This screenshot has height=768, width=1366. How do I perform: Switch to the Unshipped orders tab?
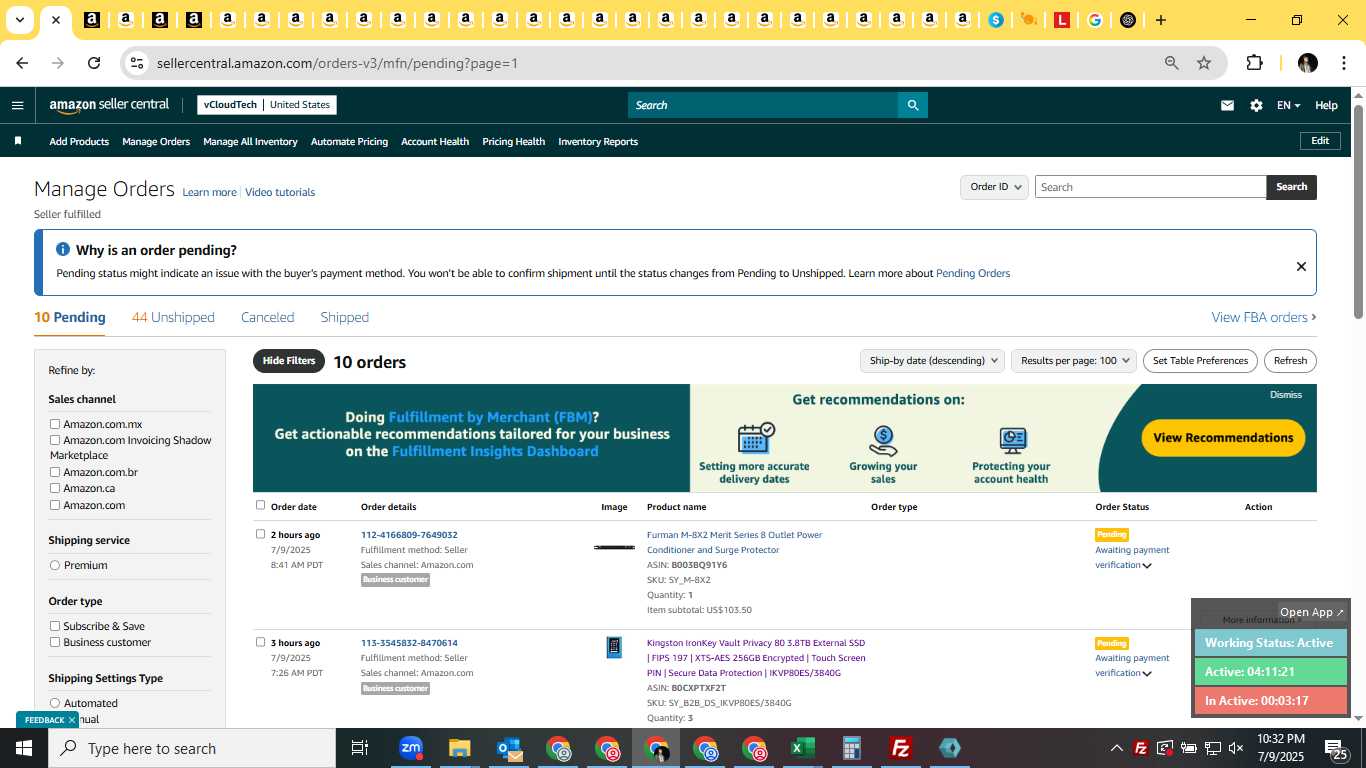[x=173, y=317]
